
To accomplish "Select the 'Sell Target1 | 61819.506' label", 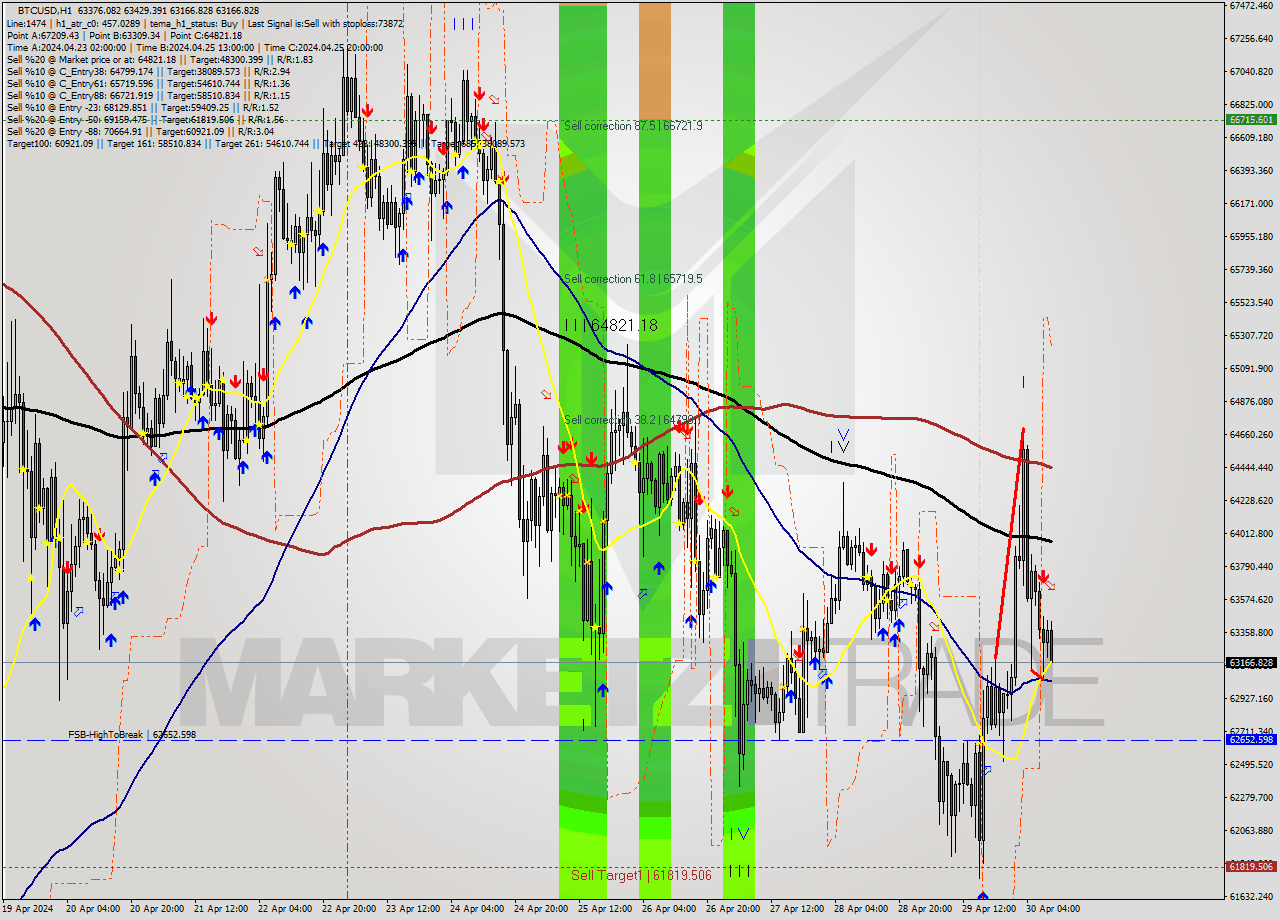I will tap(641, 875).
